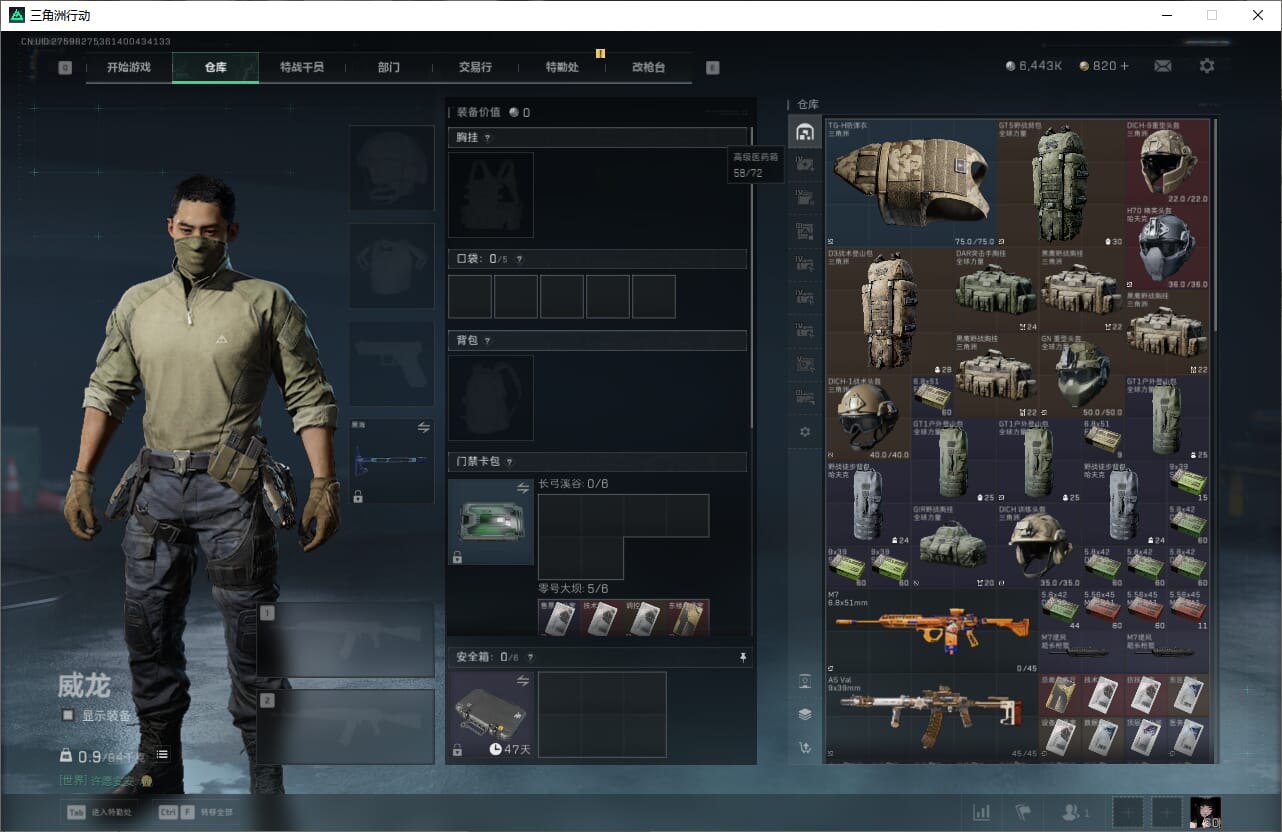1282x832 pixels.
Task: Click the 转移全部 button
Action: pos(196,812)
